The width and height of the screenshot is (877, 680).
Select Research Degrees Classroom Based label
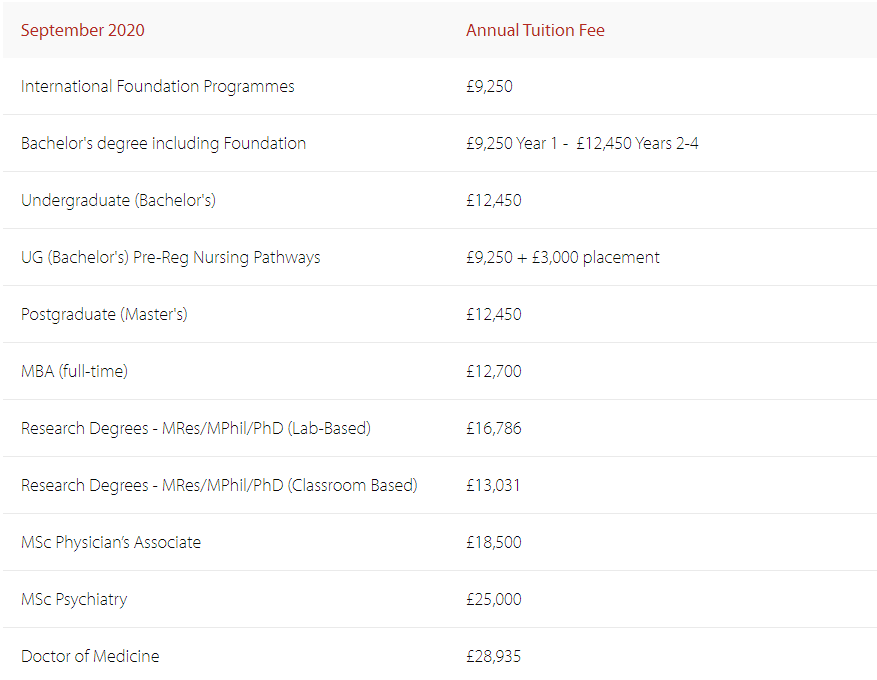[x=219, y=486]
